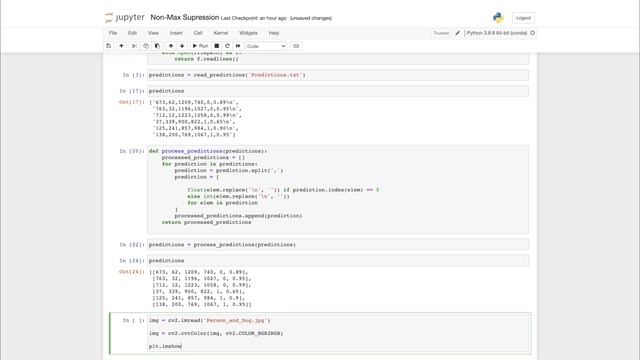Screen dimensions: 640x360
Task: Click output row '[673, 62, 1209, 740, 0, 0.89]'
Action: click(198, 272)
